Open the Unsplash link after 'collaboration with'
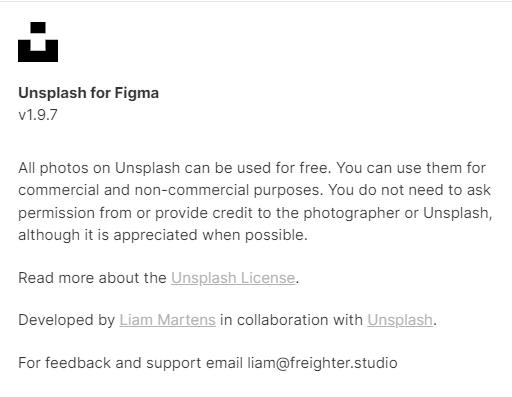Viewport: 512px width, 397px height. (400, 320)
